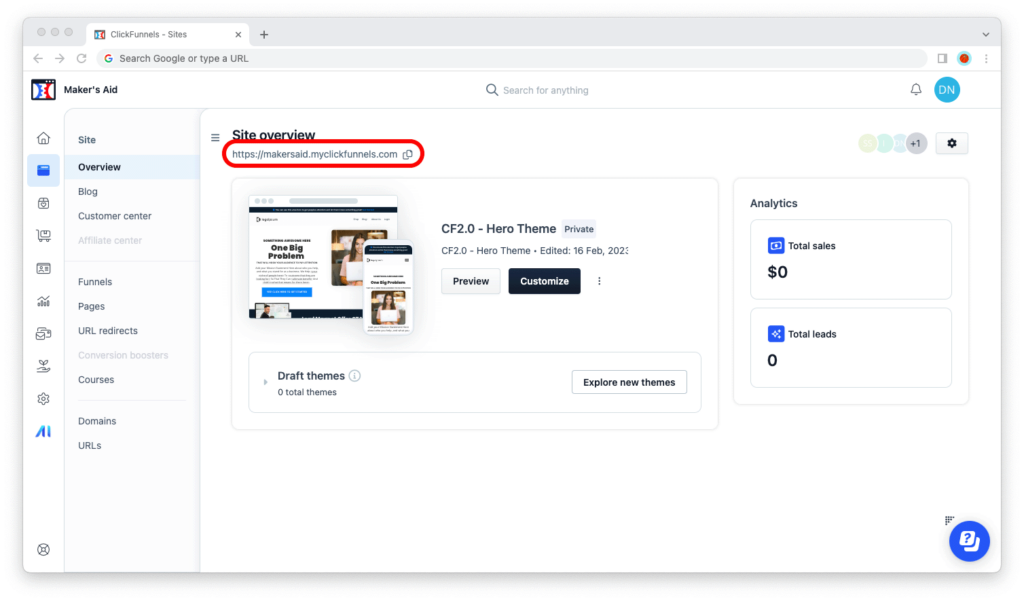Image resolution: width=1024 pixels, height=601 pixels.
Task: Click the Search for anything field
Action: (545, 90)
